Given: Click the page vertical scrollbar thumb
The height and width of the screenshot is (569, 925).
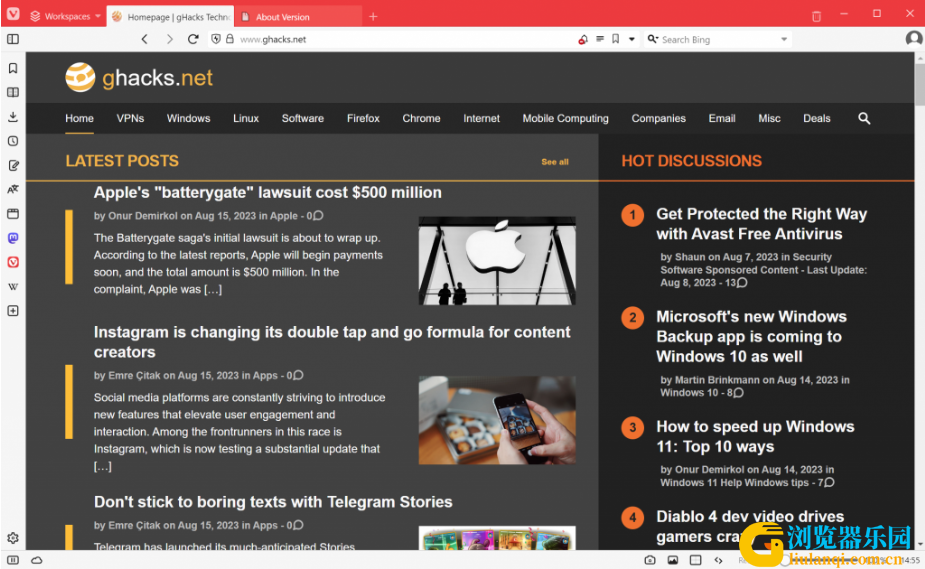Looking at the screenshot, I should click(920, 84).
